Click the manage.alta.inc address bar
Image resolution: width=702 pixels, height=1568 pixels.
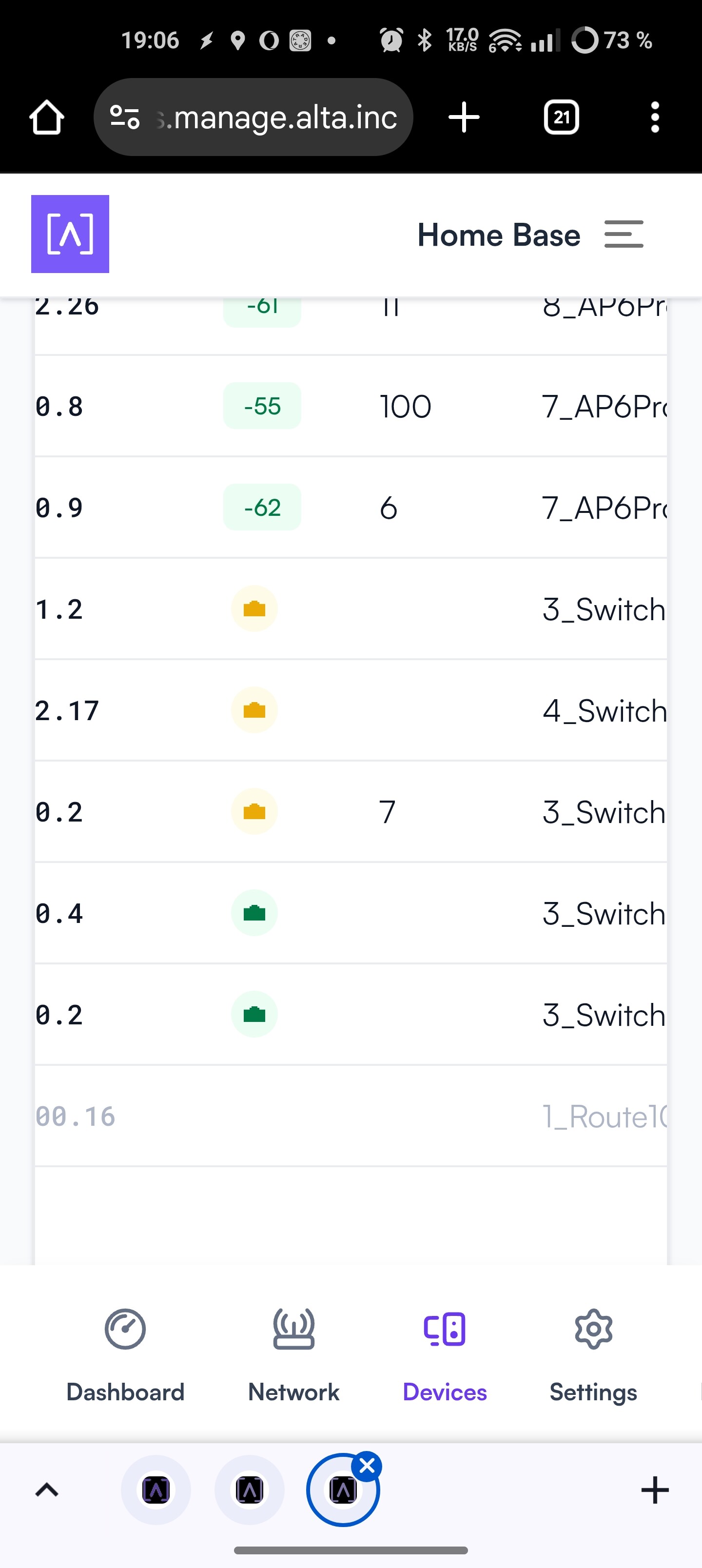click(280, 117)
